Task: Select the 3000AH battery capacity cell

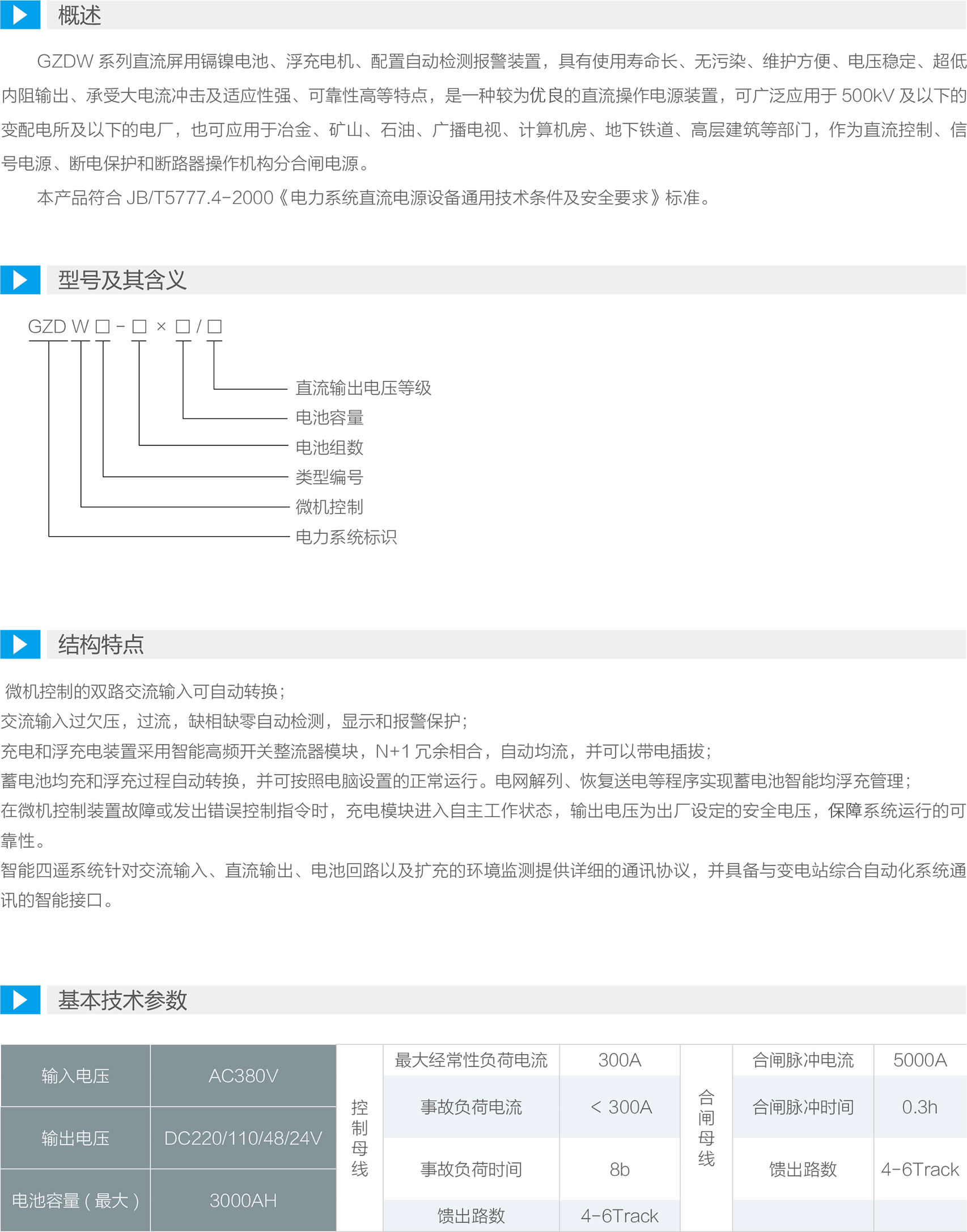Action: [243, 1200]
